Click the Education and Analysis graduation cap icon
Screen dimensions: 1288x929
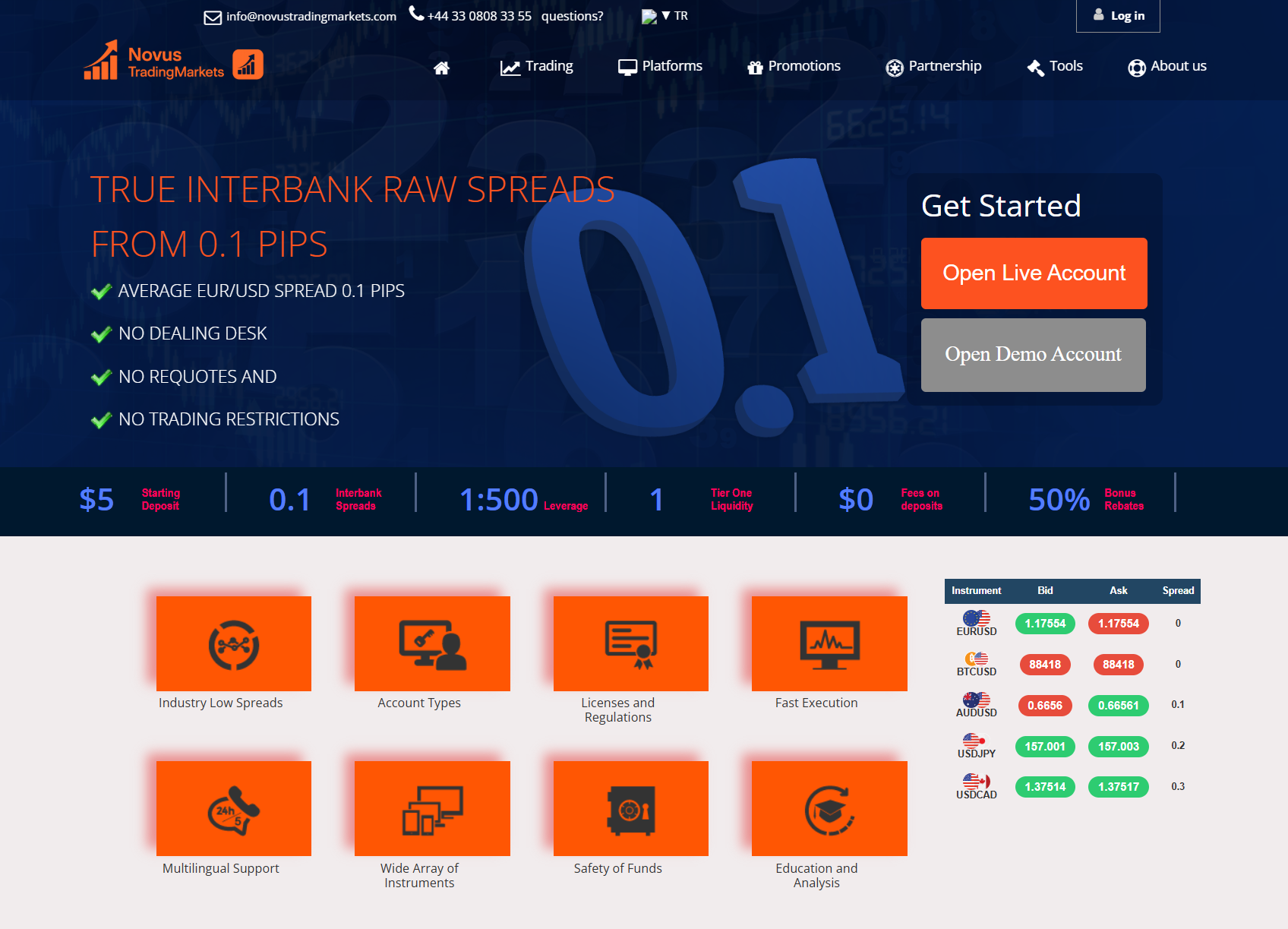click(829, 808)
